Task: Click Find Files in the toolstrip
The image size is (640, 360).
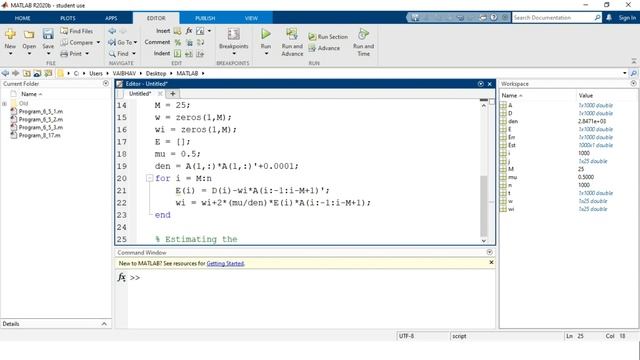Action: point(76,31)
